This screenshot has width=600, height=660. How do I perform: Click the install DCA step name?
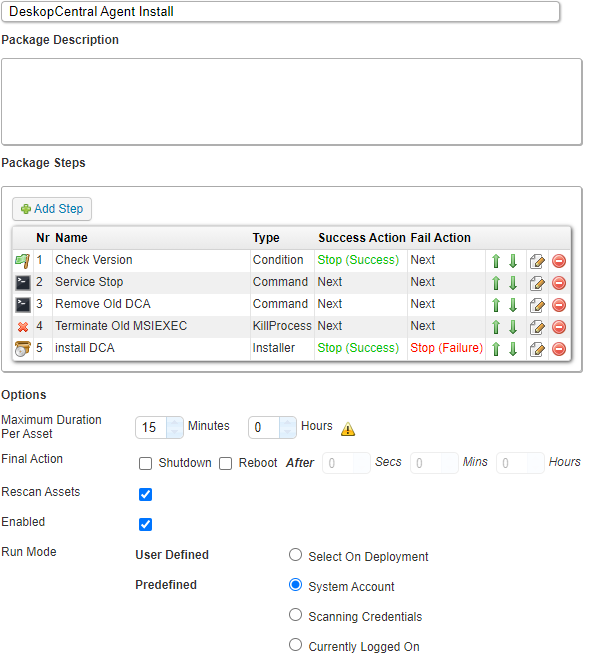(x=85, y=348)
